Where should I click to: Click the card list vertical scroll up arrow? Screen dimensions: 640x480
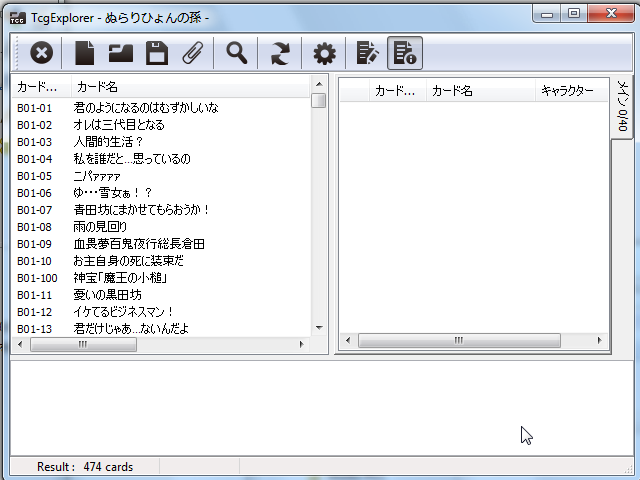click(x=319, y=84)
